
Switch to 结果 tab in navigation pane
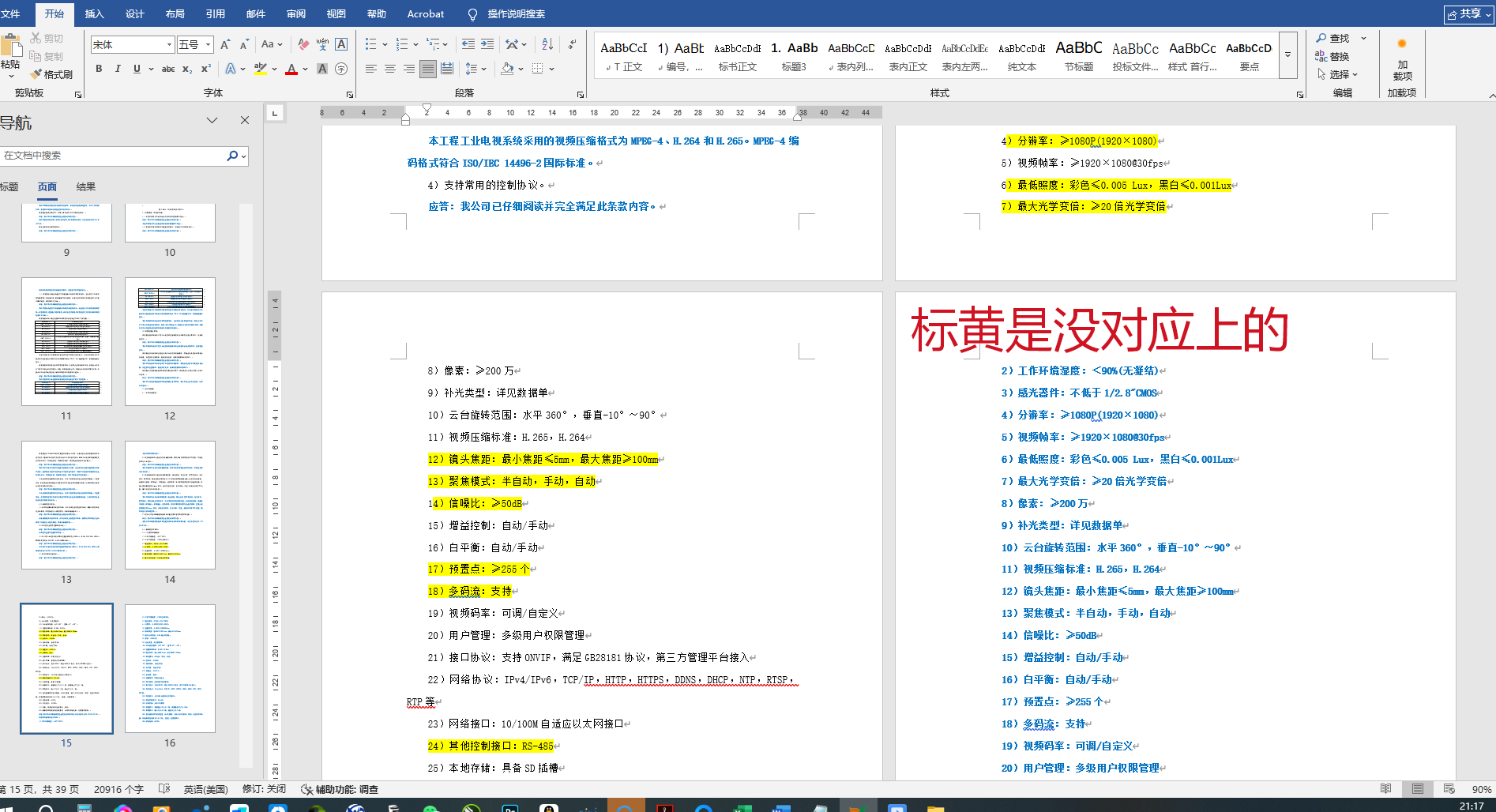[85, 187]
